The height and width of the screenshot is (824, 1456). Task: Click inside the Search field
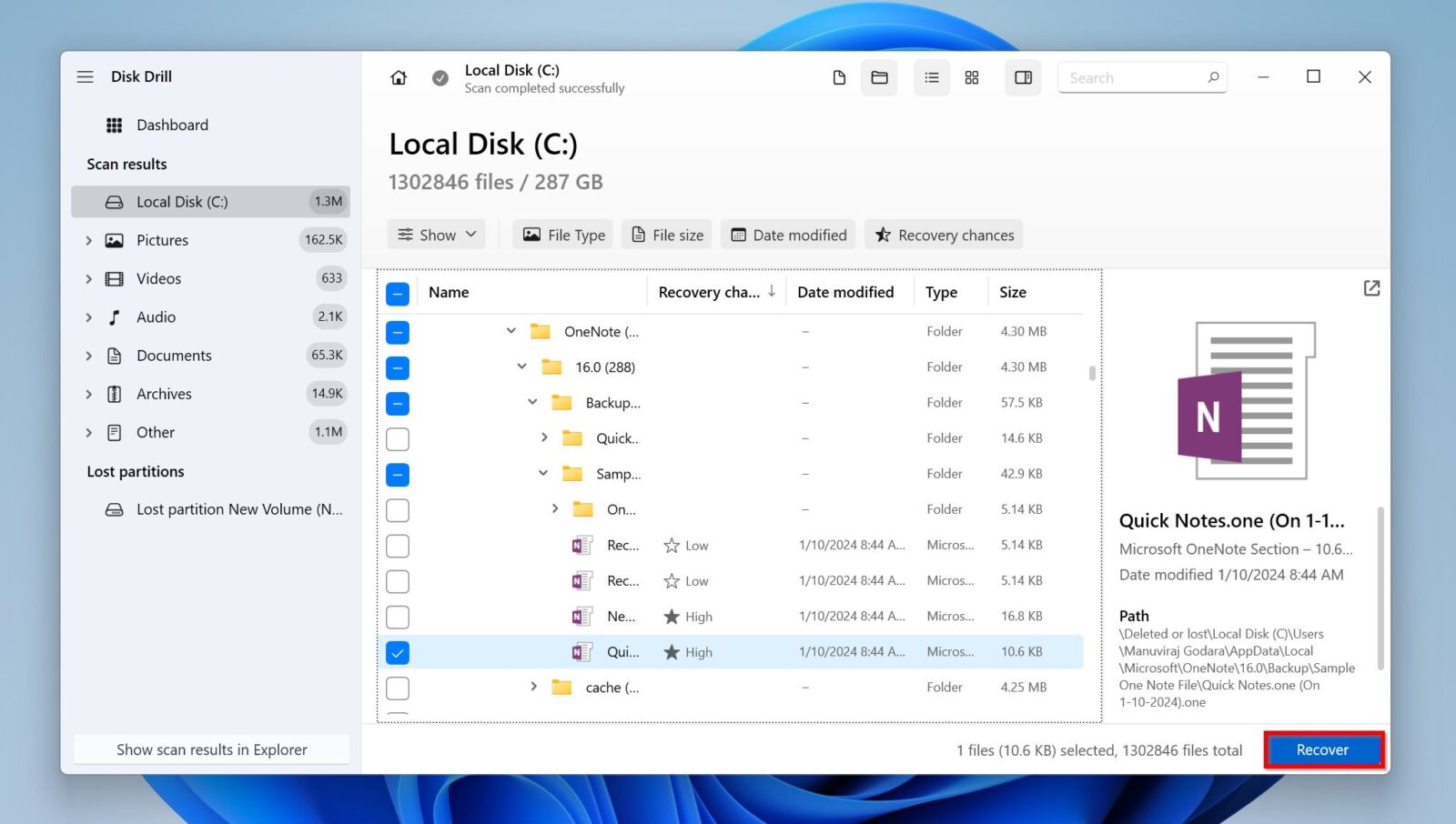click(x=1137, y=77)
